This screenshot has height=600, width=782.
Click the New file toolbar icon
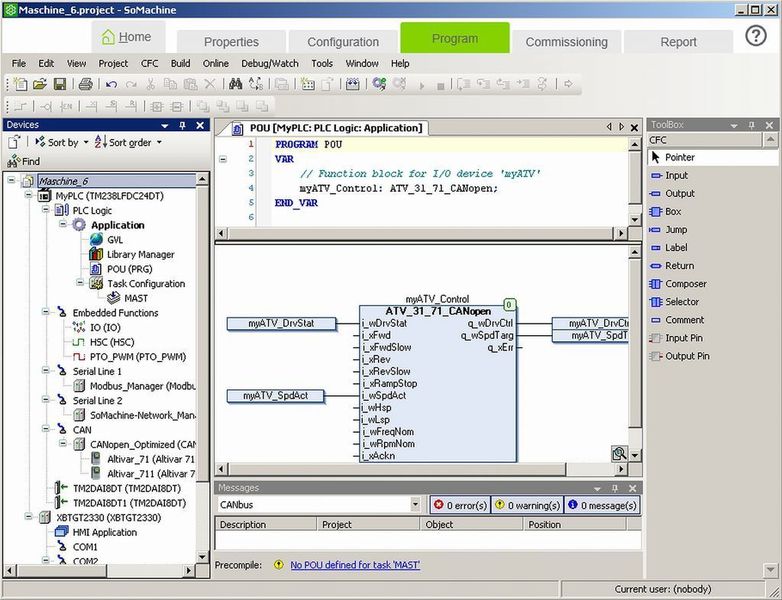20,84
